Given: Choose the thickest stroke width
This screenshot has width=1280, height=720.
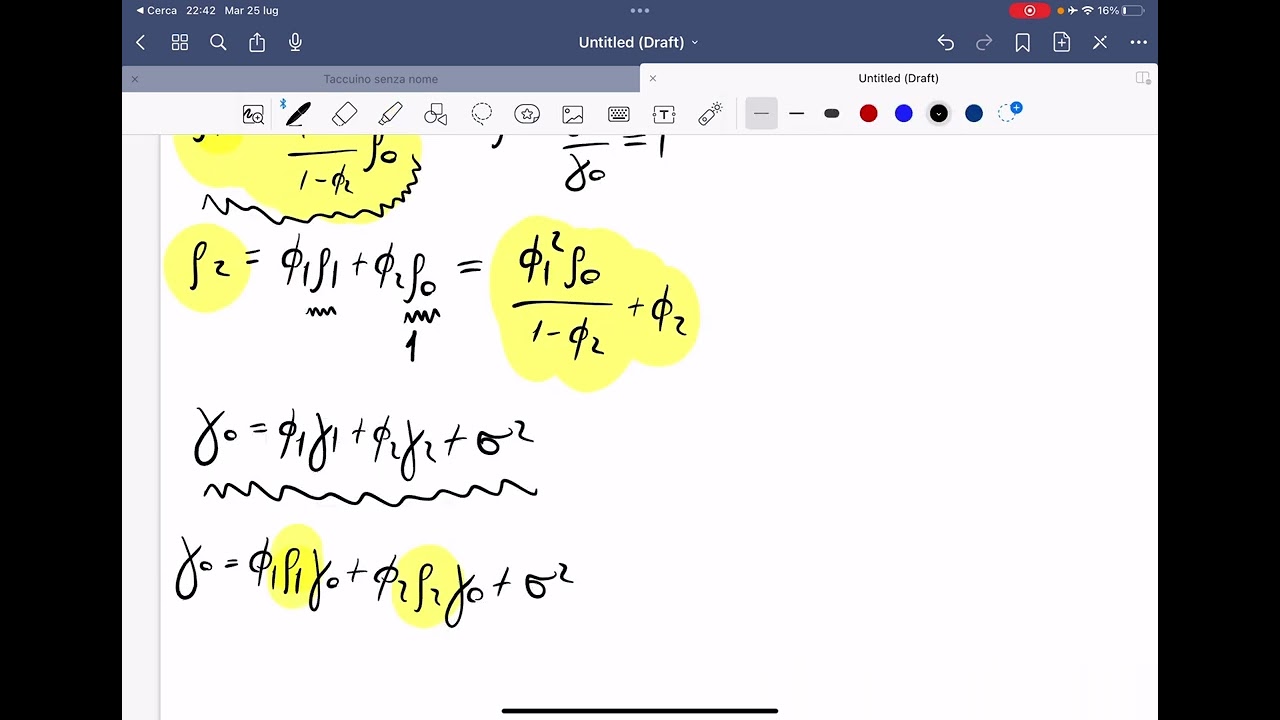Looking at the screenshot, I should click(x=831, y=114).
